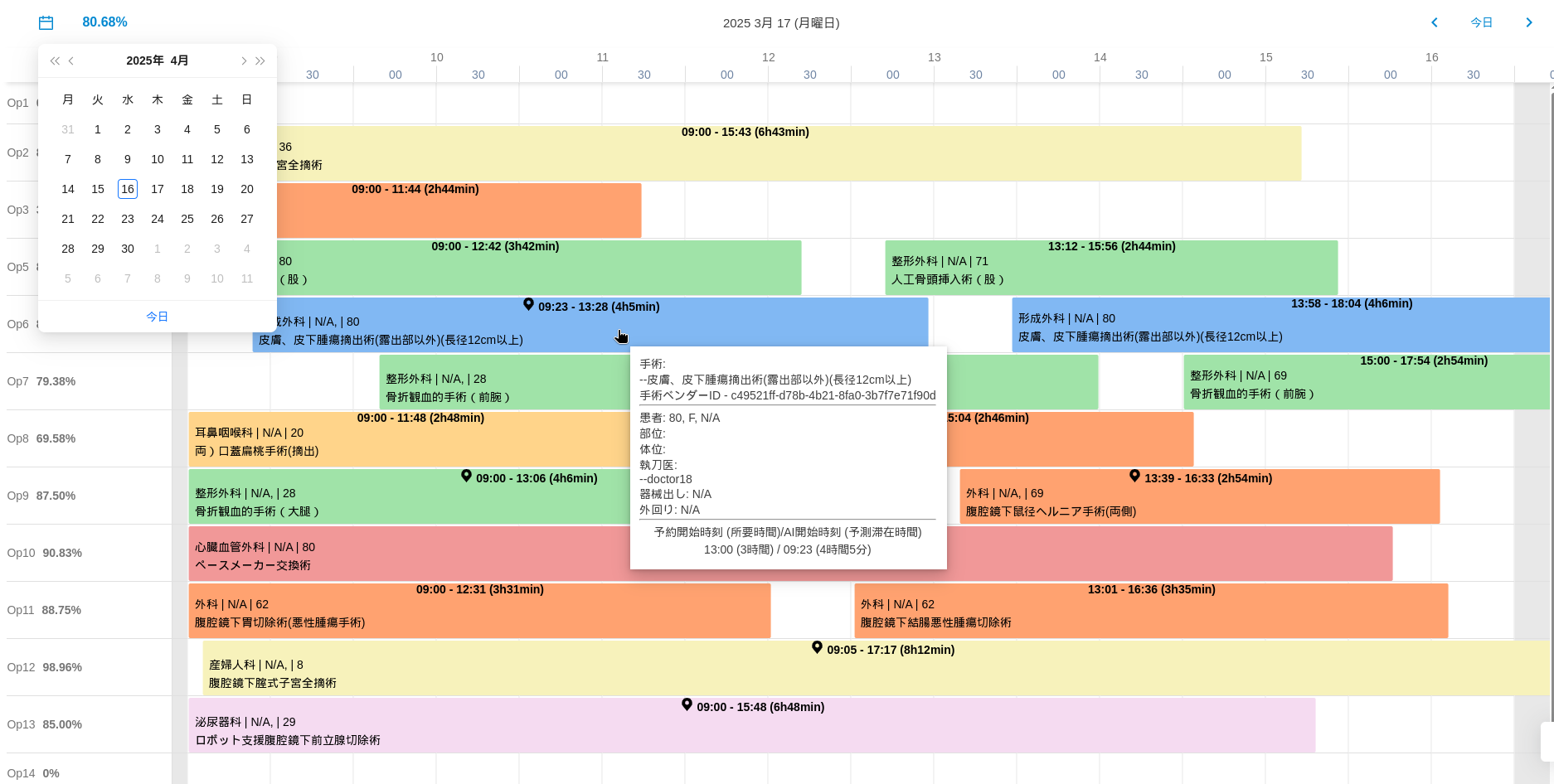The image size is (1554, 784).
Task: Open the 13:58 - 18:04 形成外科 block
Action: pos(1280,325)
